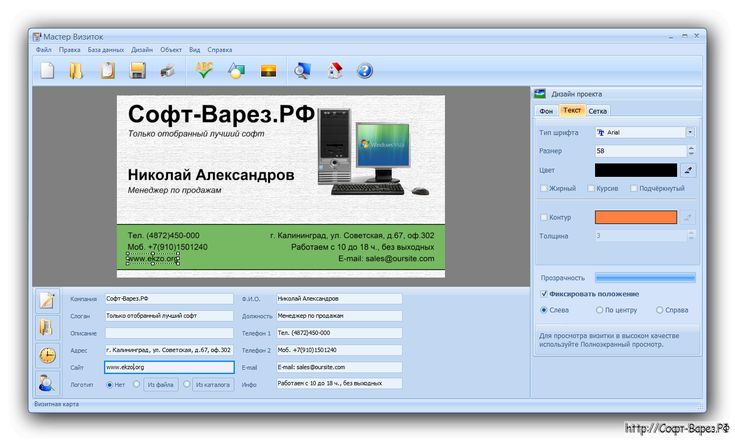
Task: Click the orange outline color swatch
Action: 636,217
